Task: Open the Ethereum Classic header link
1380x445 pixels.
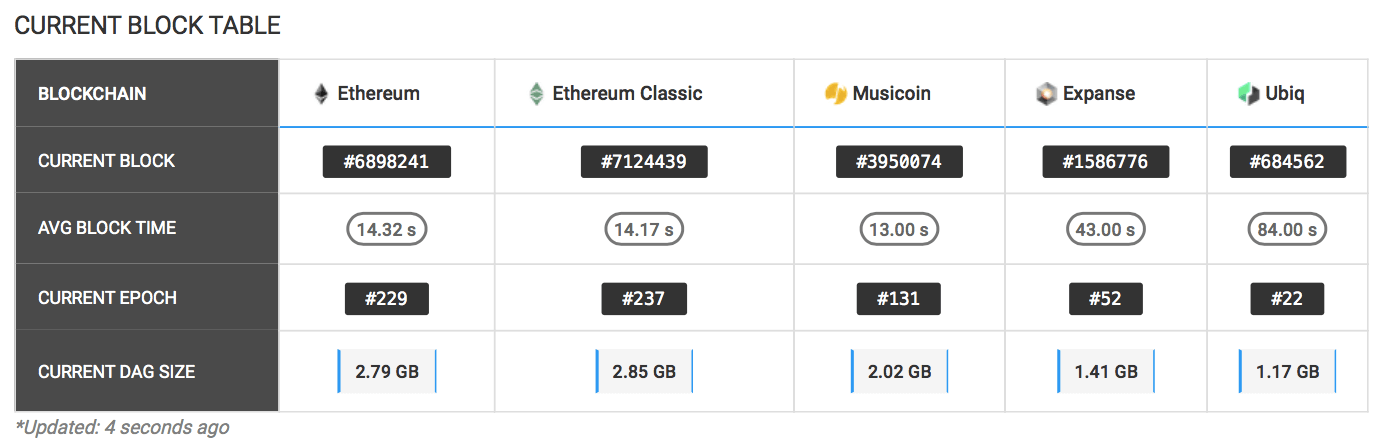Action: [627, 94]
